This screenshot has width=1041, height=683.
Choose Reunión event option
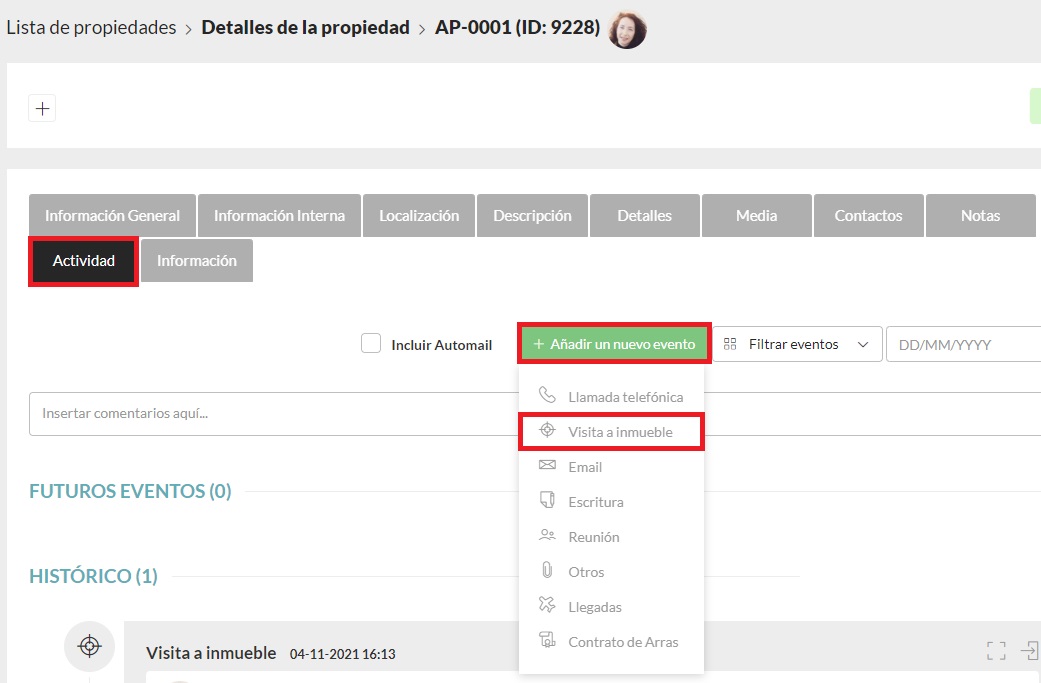point(593,537)
